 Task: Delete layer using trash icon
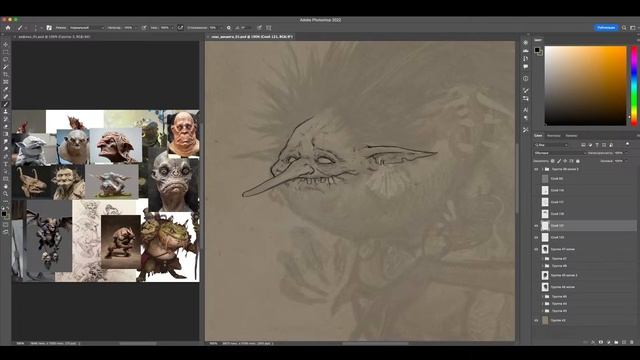[x=632, y=342]
